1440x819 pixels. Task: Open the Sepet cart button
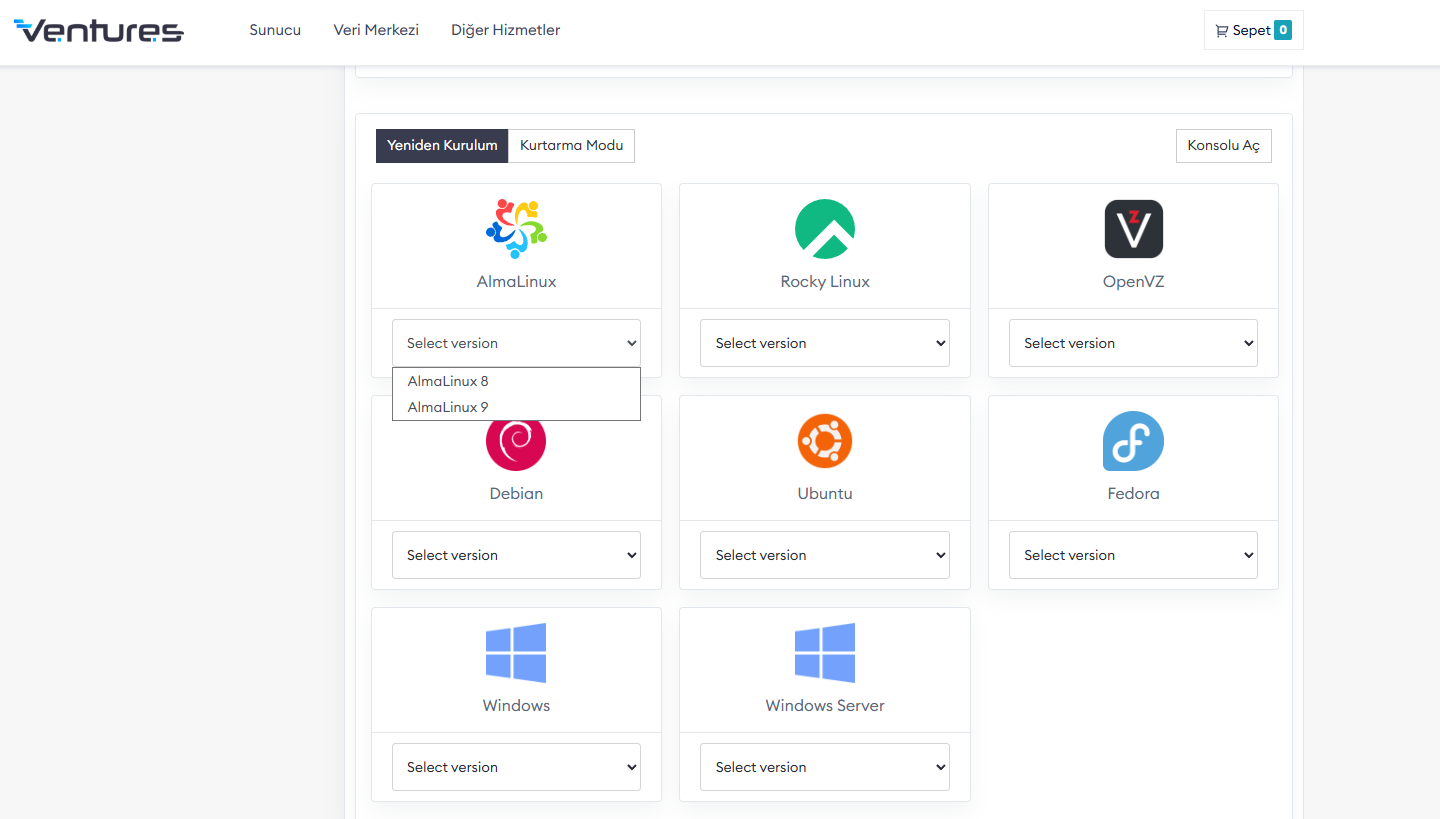1253,30
